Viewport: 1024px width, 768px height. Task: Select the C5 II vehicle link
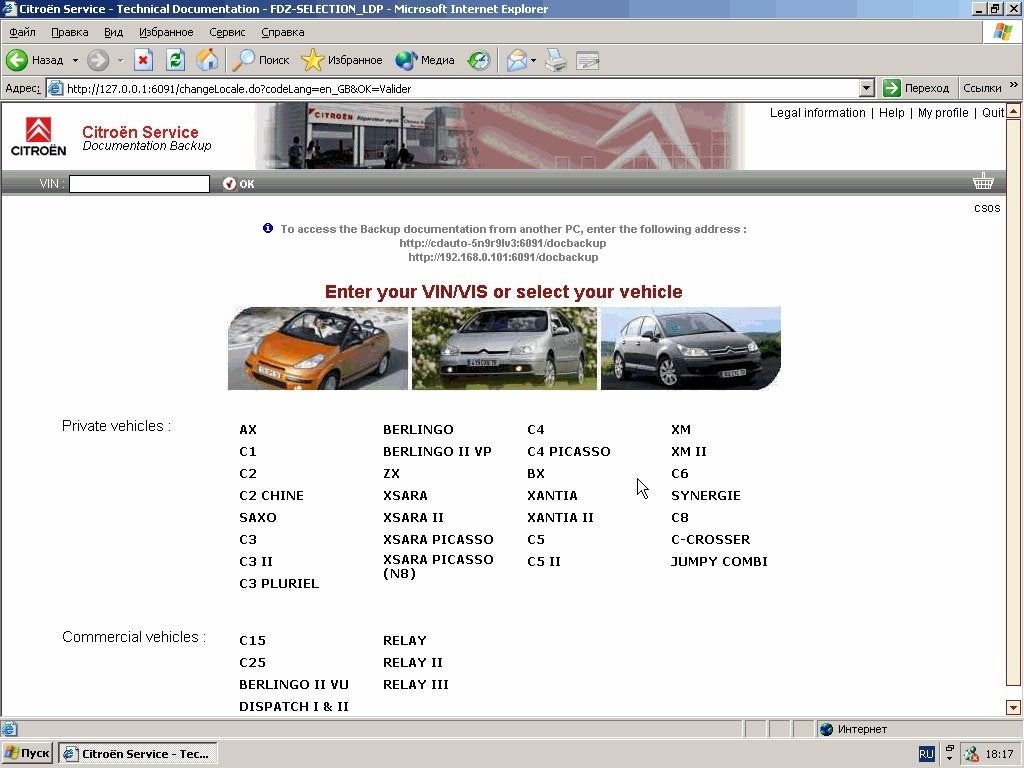click(543, 562)
